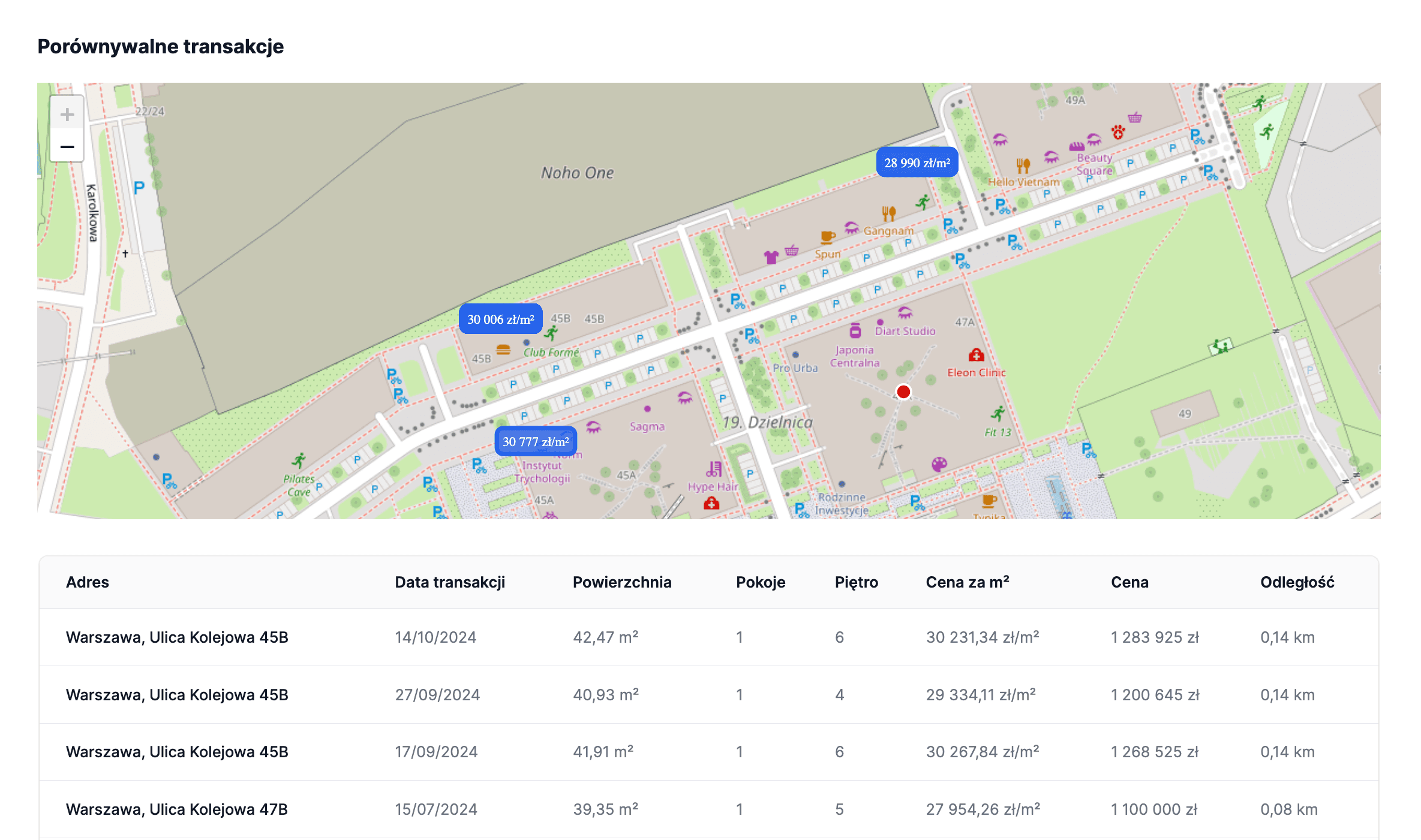1421x840 pixels.
Task: Sort table by Adres column header
Action: 88,582
